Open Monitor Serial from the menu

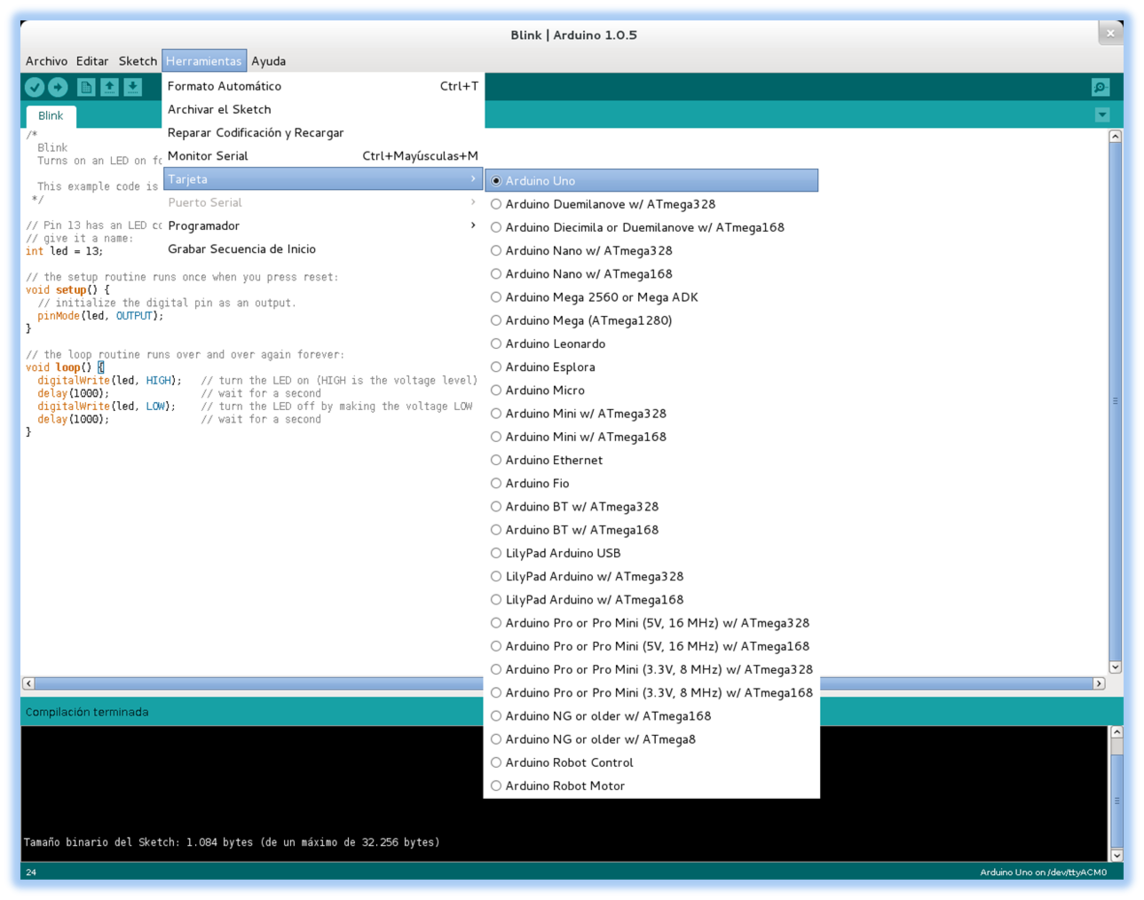pos(322,156)
